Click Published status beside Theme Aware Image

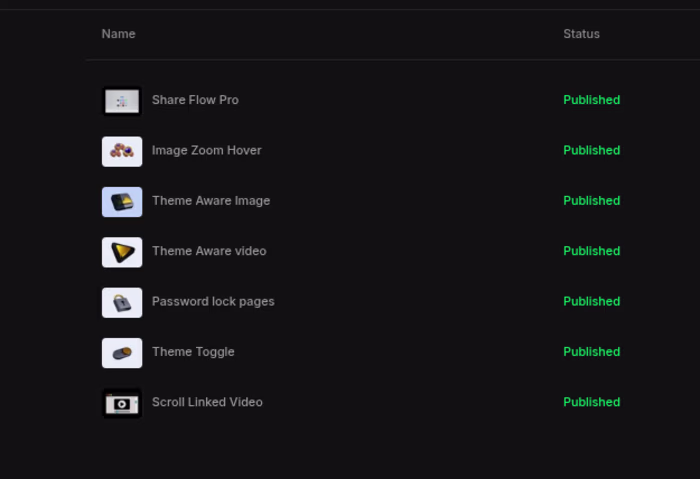coord(591,201)
